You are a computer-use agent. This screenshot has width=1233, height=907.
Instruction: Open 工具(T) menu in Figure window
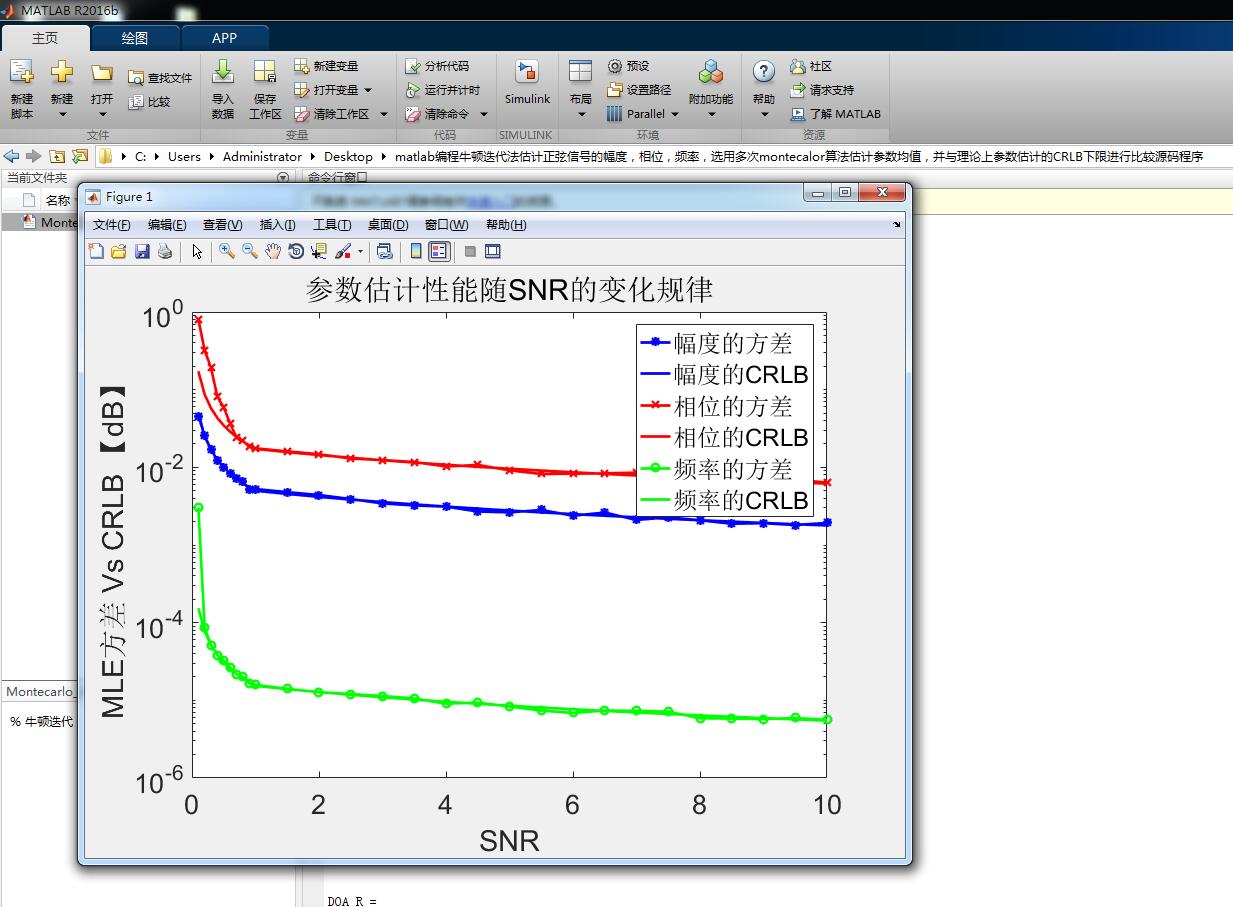point(332,225)
